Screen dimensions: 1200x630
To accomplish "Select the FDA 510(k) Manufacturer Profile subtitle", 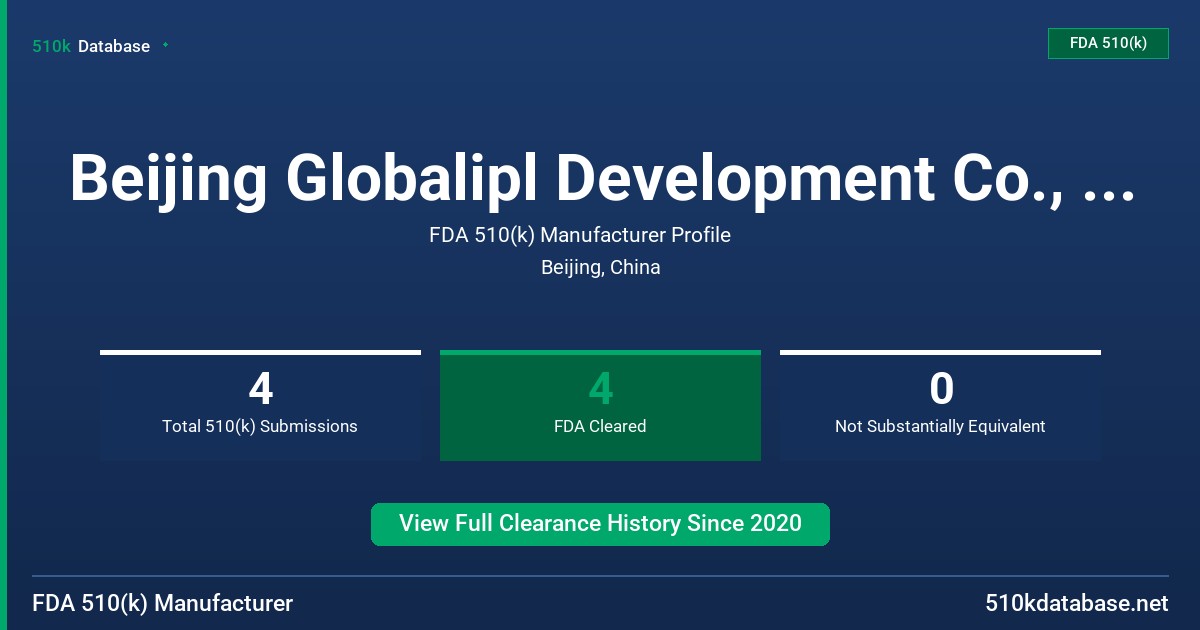I will coord(580,236).
